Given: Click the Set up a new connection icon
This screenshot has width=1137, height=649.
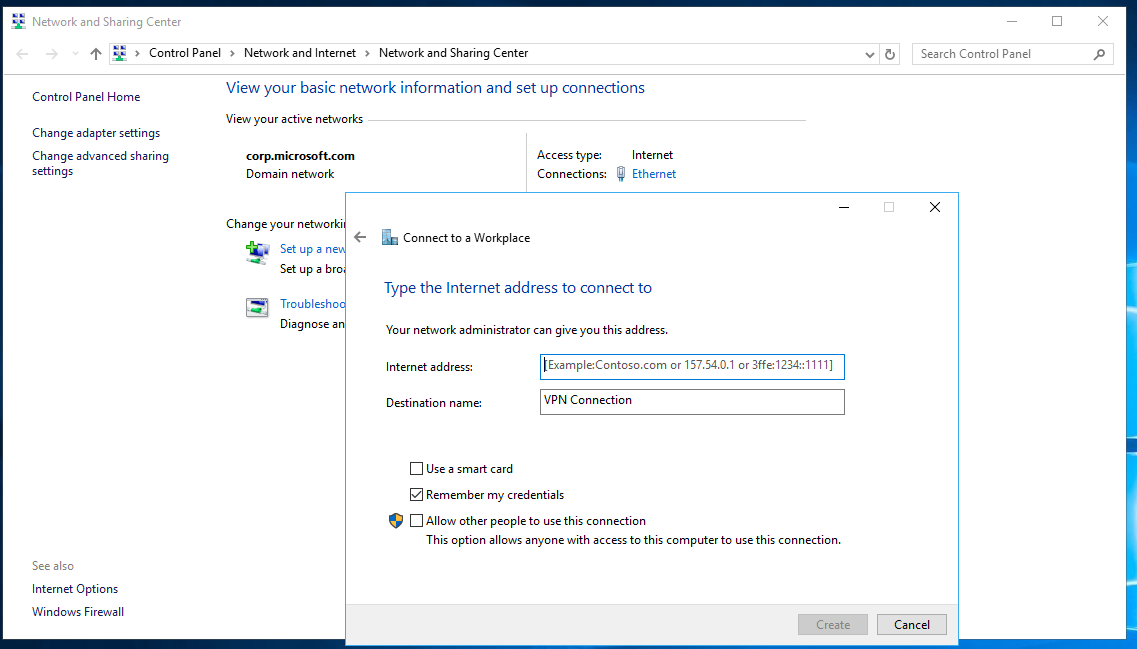Looking at the screenshot, I should 257,252.
